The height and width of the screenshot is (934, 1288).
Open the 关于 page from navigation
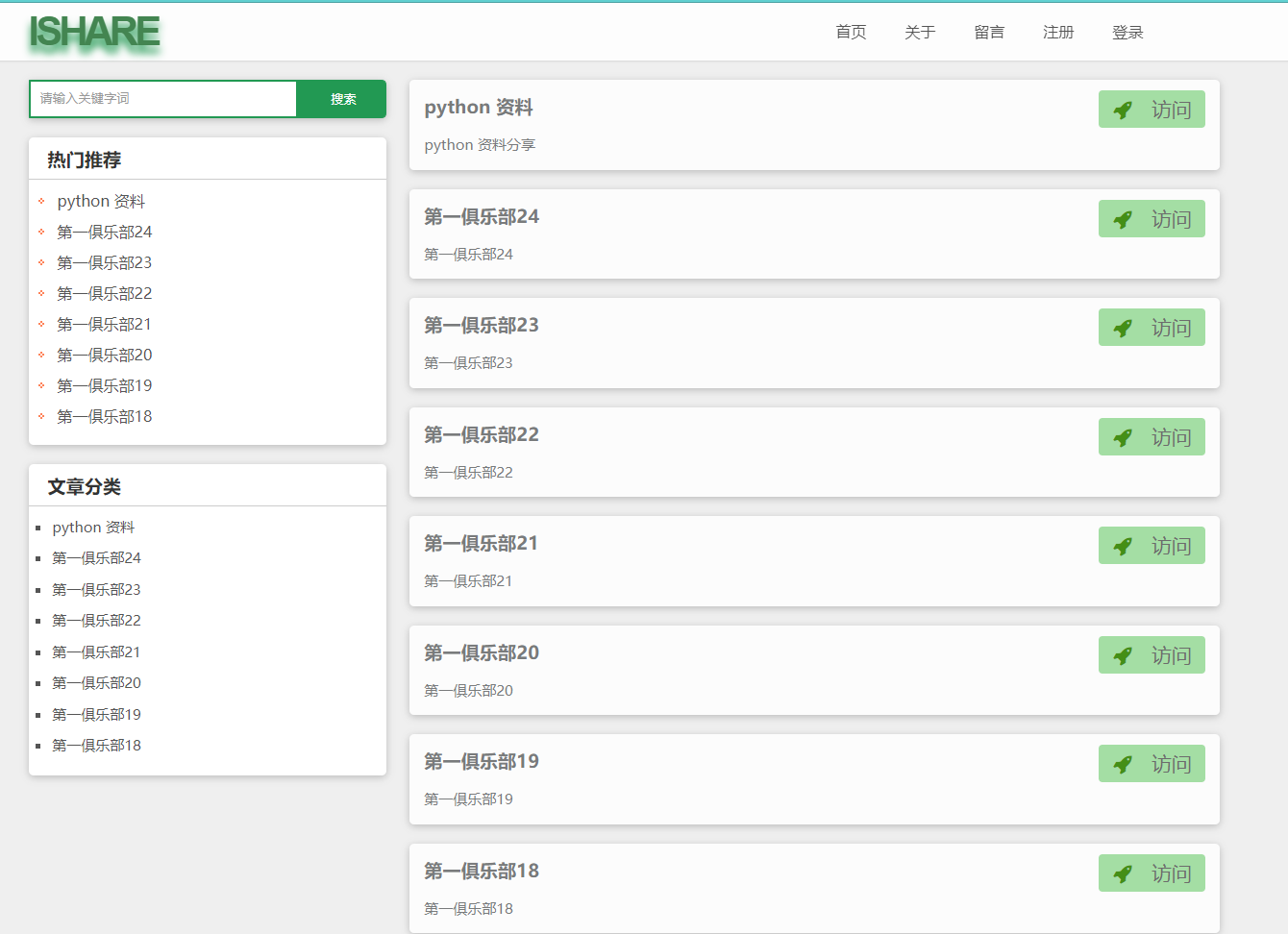920,33
